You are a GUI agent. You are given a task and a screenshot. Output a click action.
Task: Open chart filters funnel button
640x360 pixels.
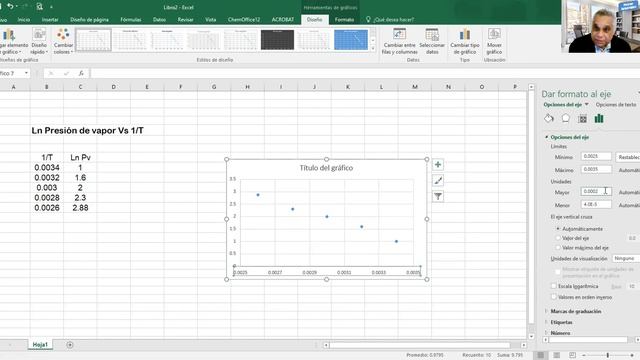click(x=438, y=197)
